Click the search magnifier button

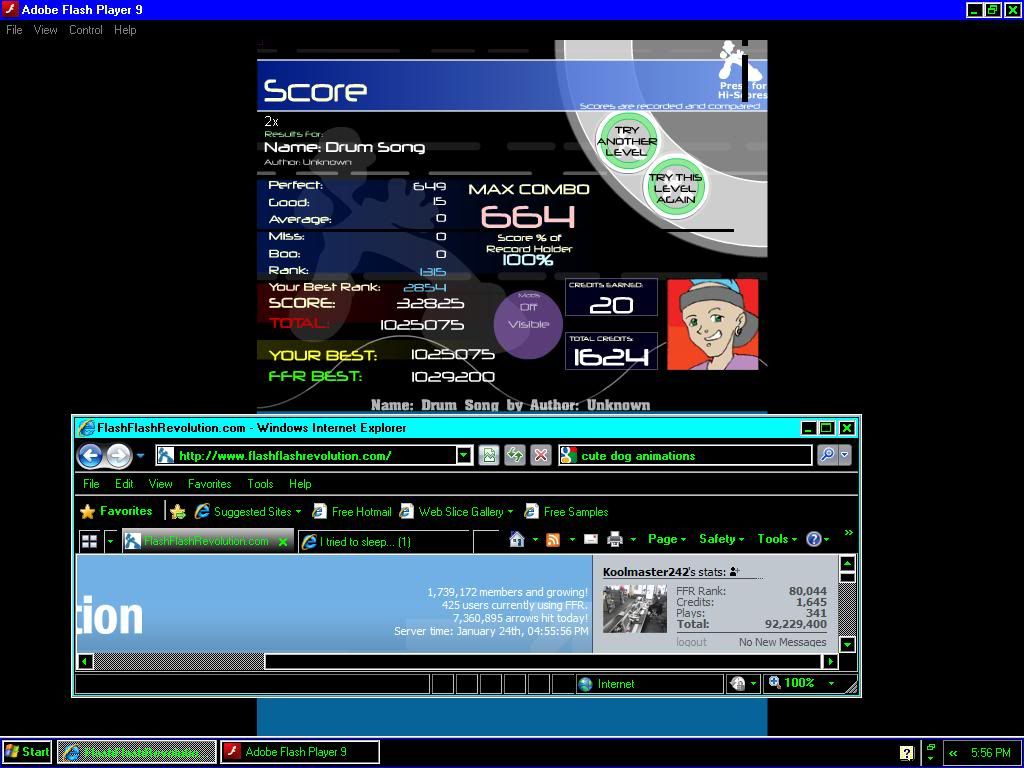tap(827, 456)
